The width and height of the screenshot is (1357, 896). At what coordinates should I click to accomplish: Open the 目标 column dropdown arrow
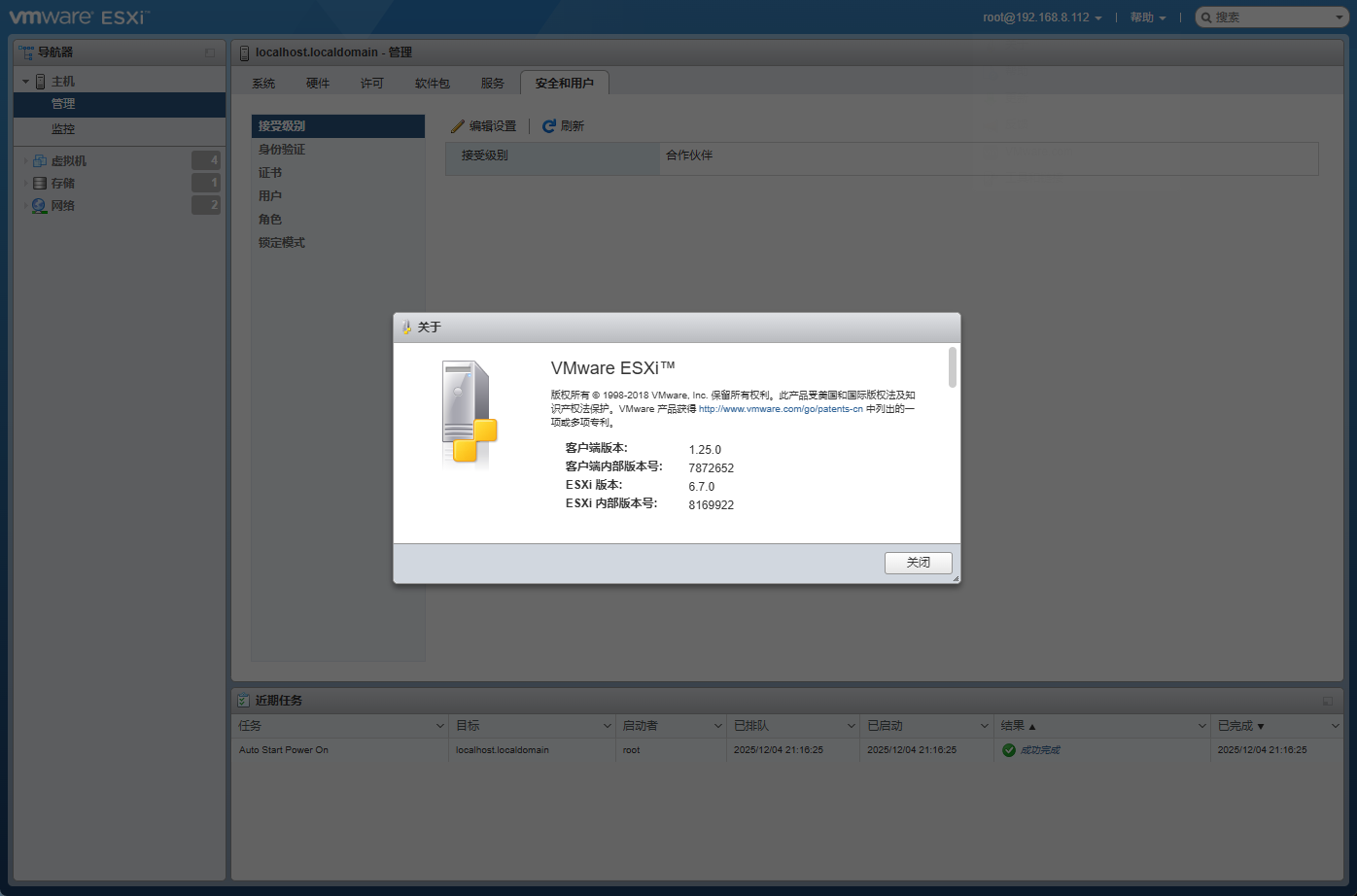608,726
